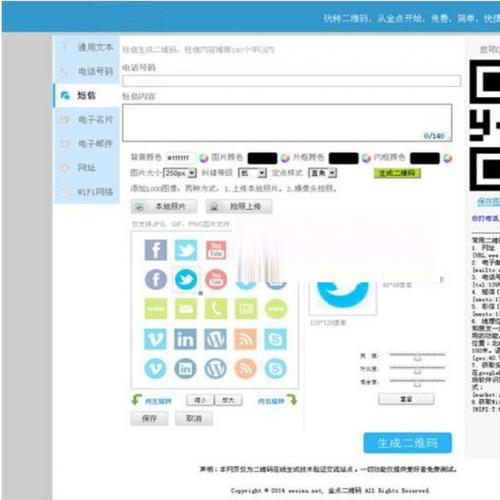Click the 重置 button below sliders
This screenshot has height=500, width=500.
tap(406, 399)
